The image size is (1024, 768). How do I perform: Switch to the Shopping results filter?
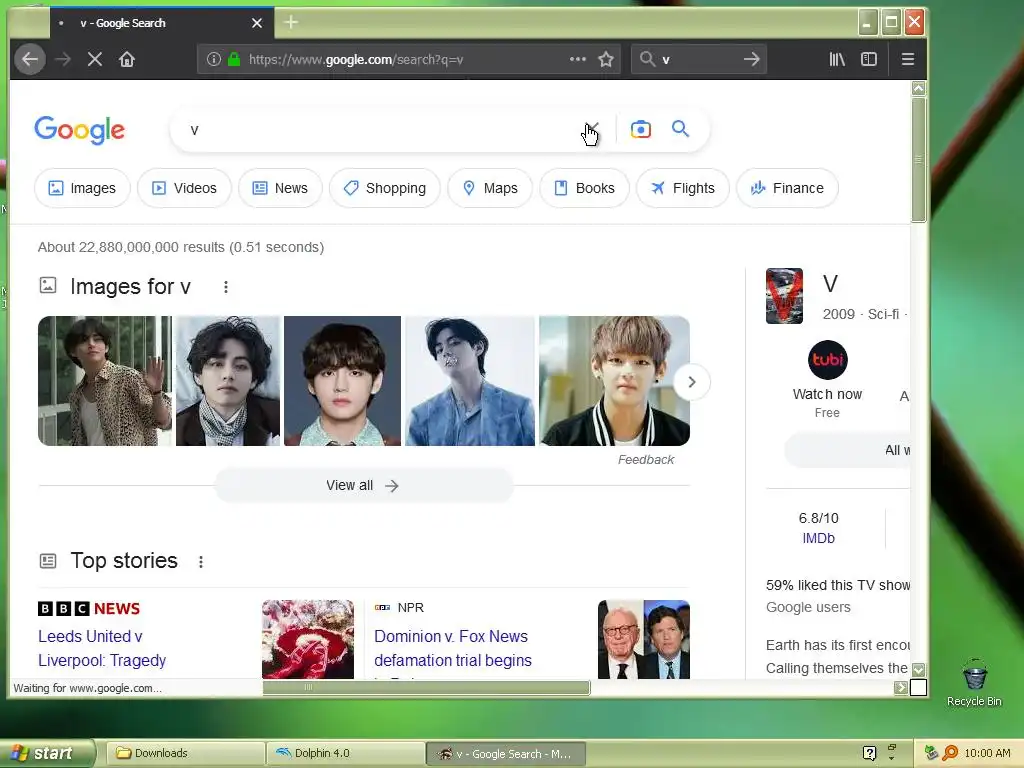[x=385, y=188]
